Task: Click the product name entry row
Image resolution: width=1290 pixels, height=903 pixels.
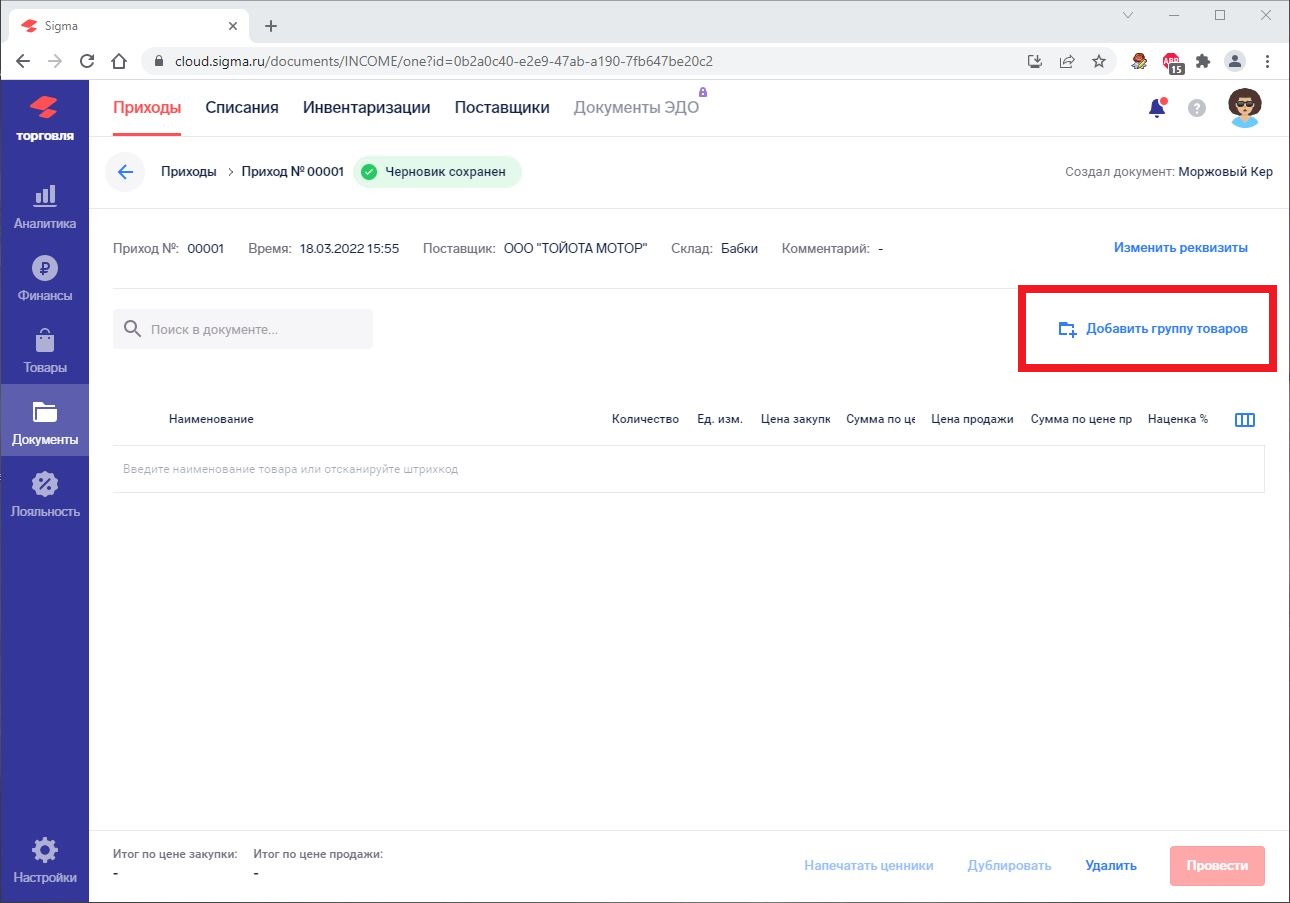Action: pyautogui.click(x=688, y=469)
